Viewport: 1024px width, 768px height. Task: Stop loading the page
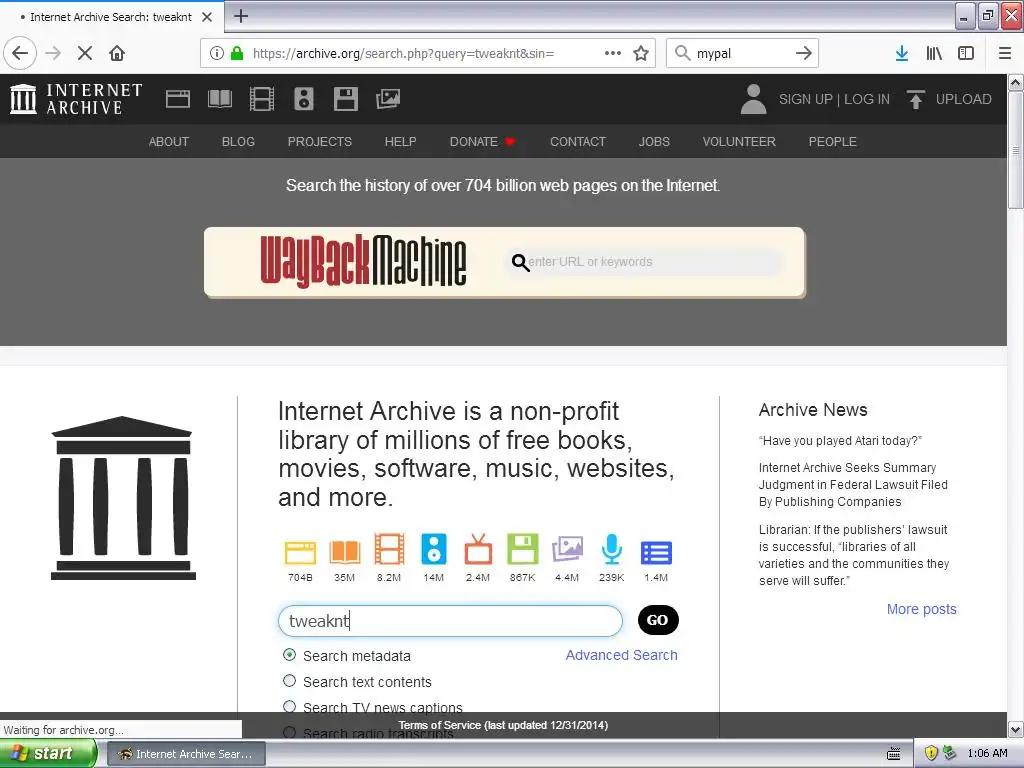click(x=85, y=53)
